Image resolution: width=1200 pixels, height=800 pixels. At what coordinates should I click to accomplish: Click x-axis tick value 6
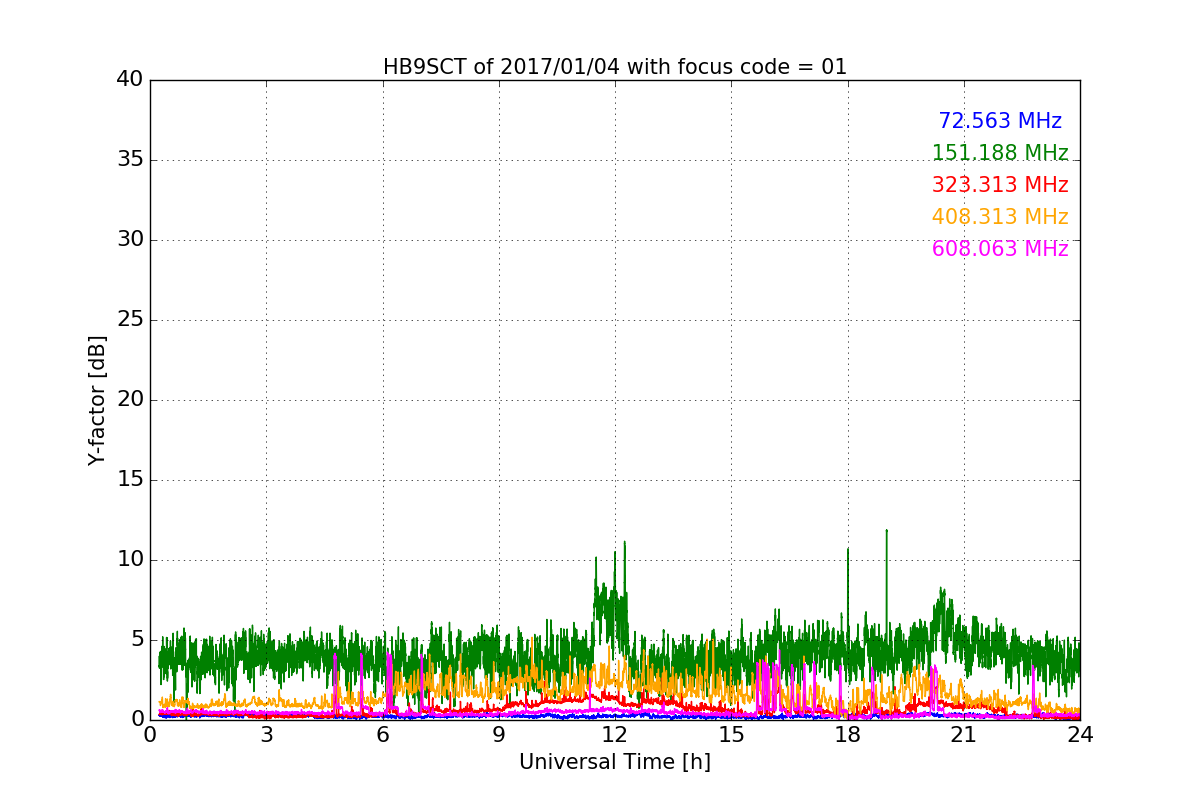(383, 735)
